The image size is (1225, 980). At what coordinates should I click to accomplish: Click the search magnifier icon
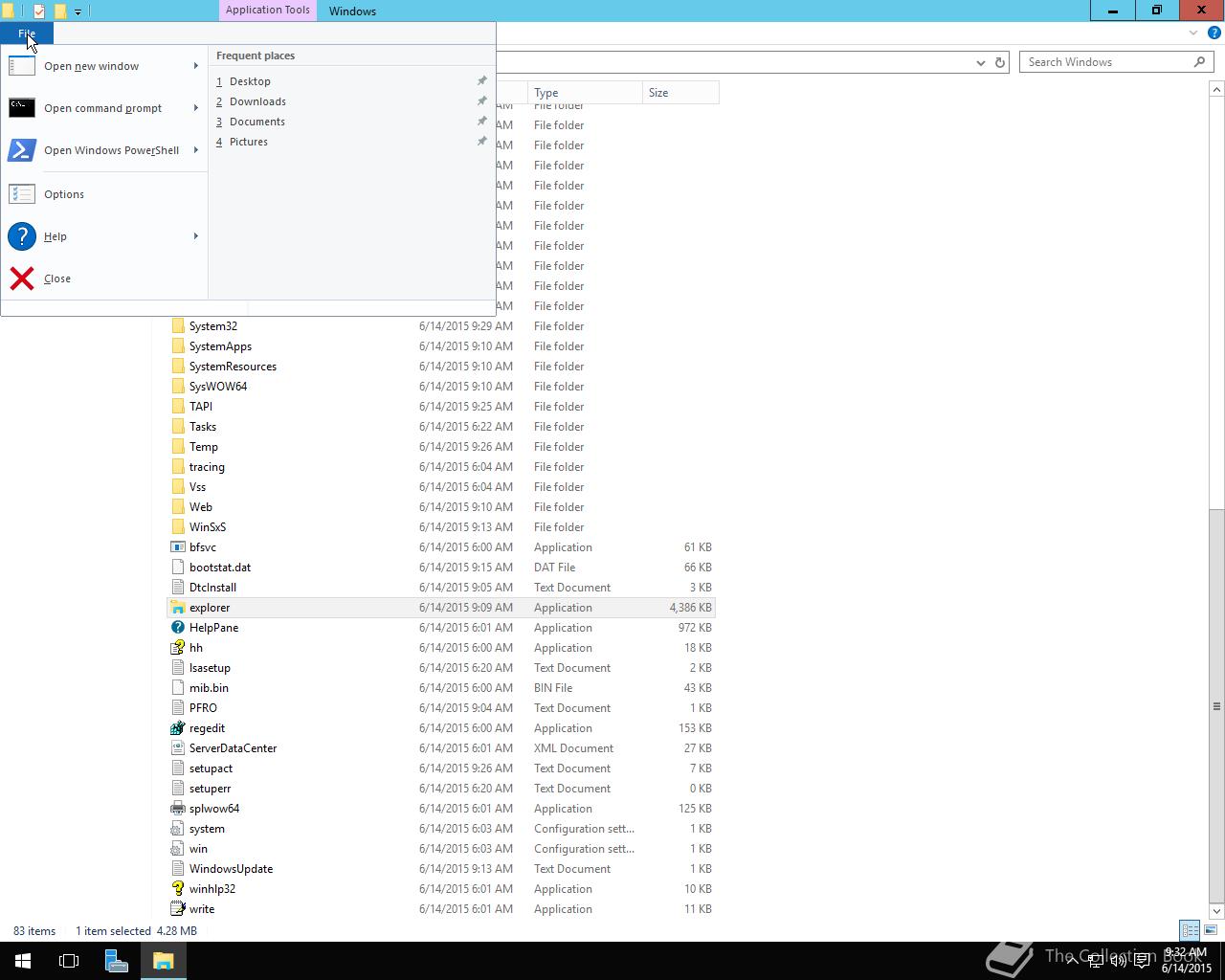coord(1199,62)
